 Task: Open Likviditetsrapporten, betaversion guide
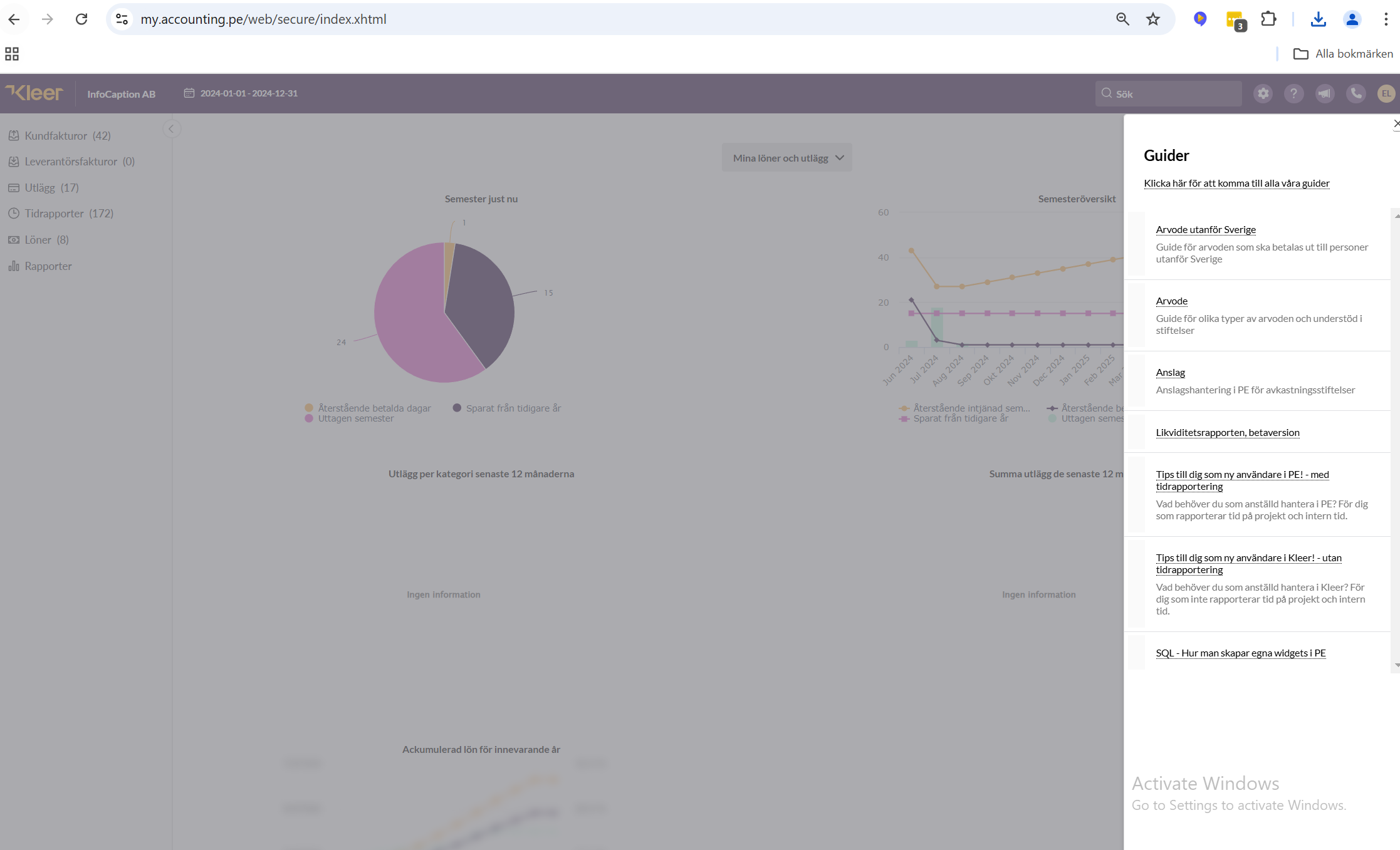point(1228,432)
